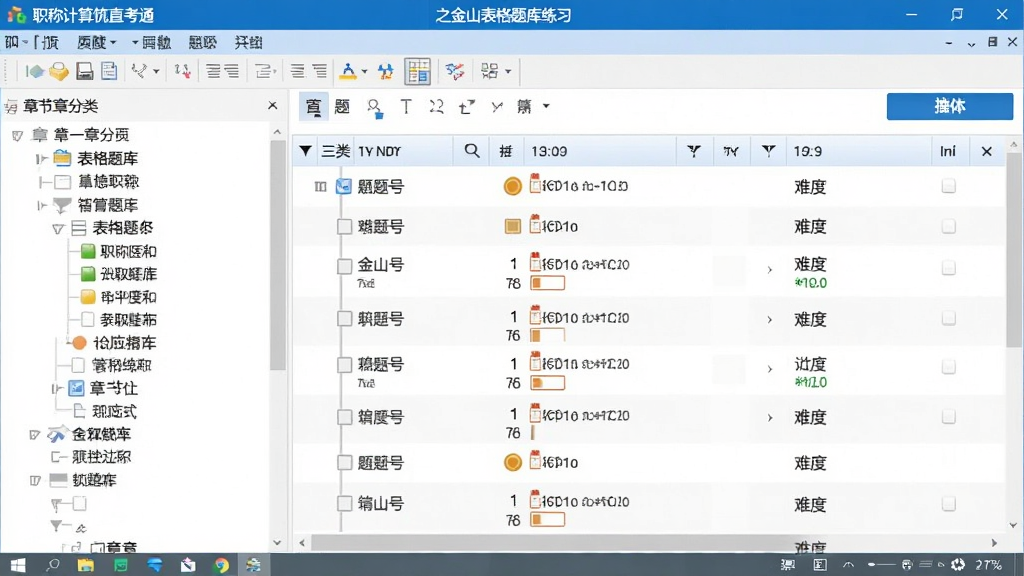The width and height of the screenshot is (1024, 576).
Task: Tick the left checkbox of the 锖山号 row
Action: (344, 504)
